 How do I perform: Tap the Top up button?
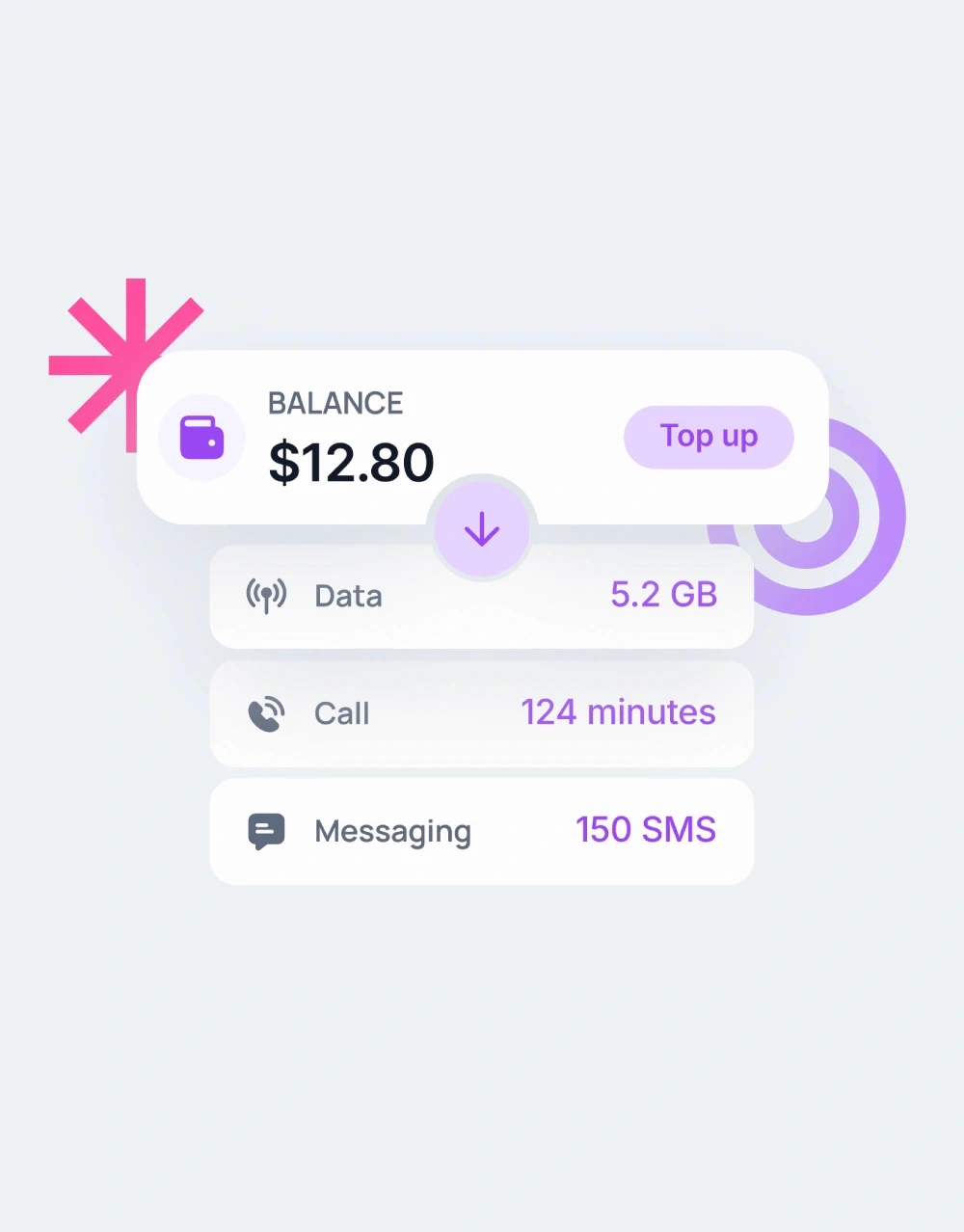click(x=709, y=437)
